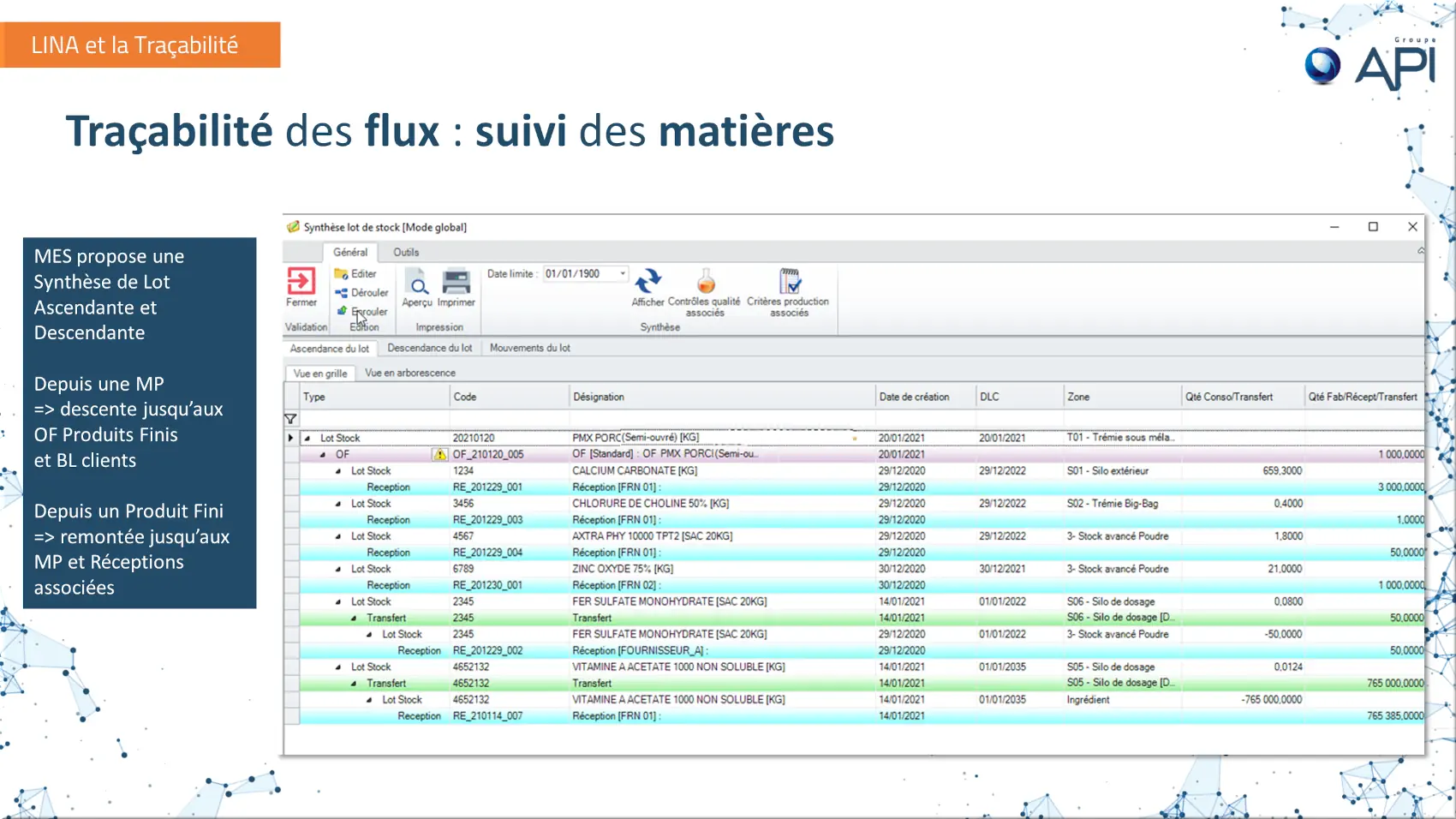Click the Fermer exit icon
The width and height of the screenshot is (1456, 819).
pyautogui.click(x=301, y=281)
